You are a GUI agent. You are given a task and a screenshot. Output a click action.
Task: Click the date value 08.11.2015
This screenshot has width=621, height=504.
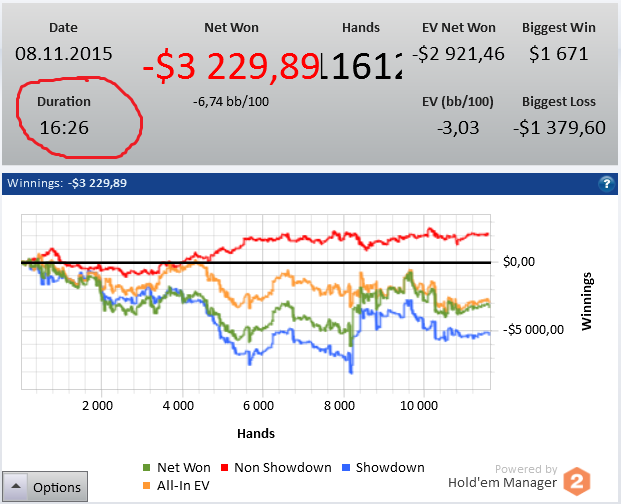(64, 54)
